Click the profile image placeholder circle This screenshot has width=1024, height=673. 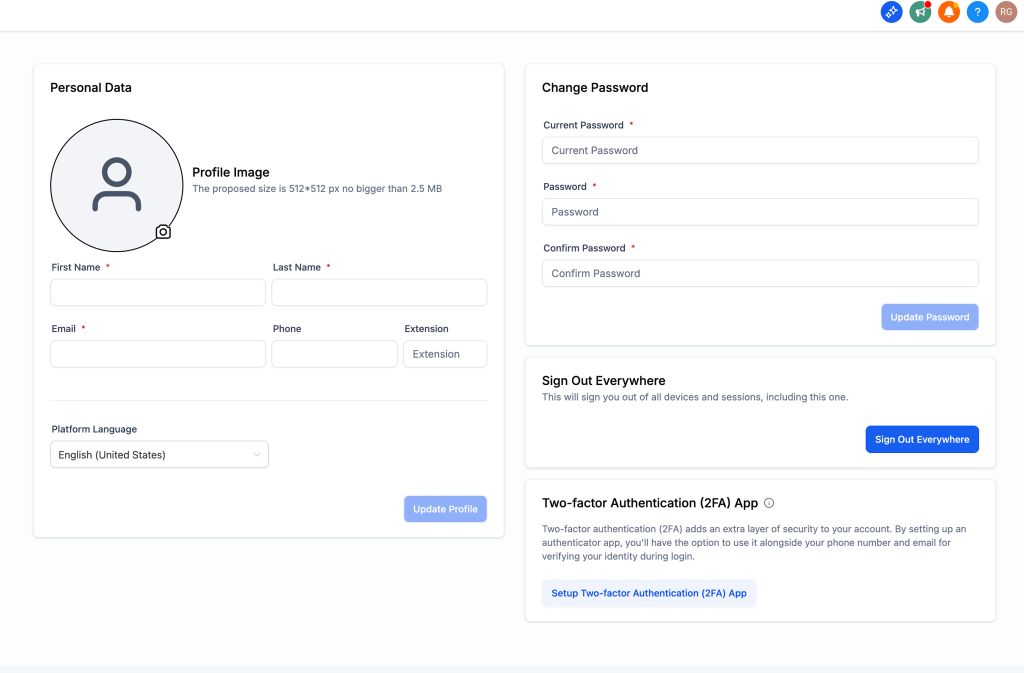click(x=117, y=185)
